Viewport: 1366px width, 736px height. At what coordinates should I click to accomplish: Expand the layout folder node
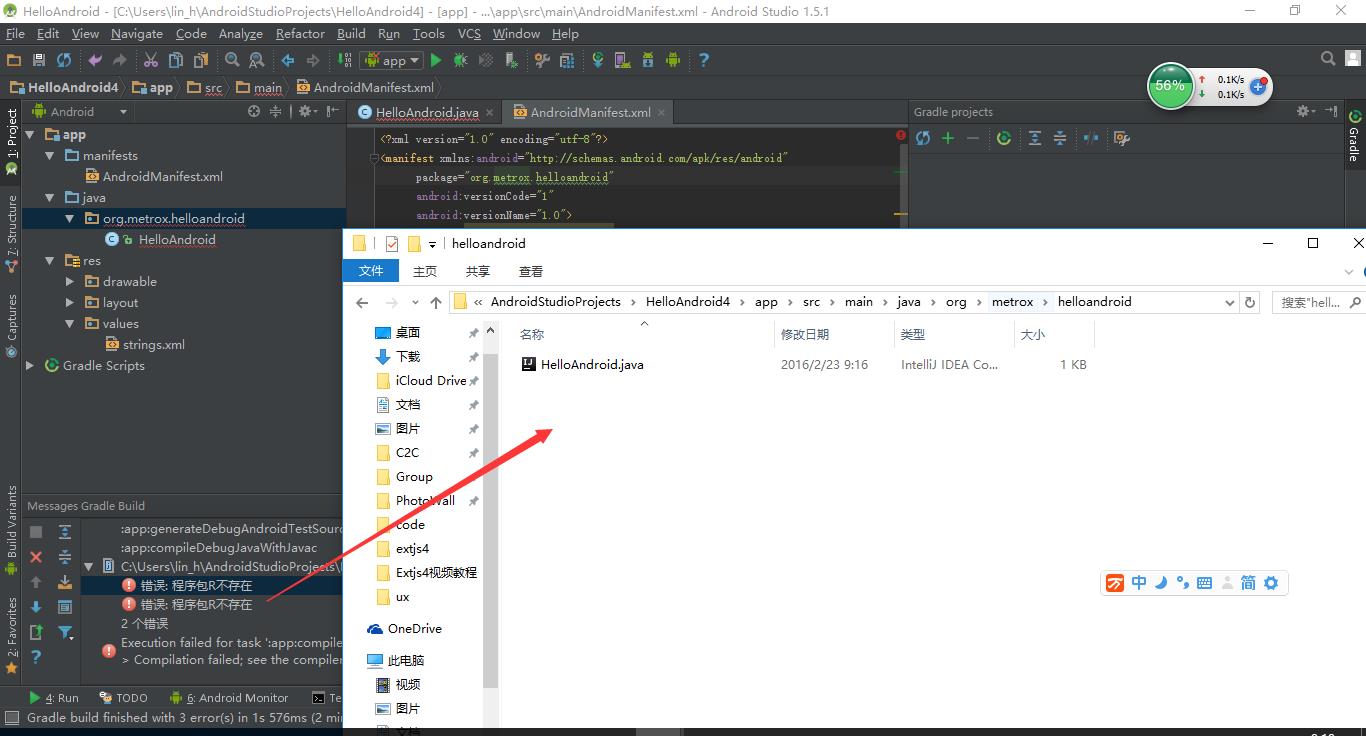[x=70, y=303]
